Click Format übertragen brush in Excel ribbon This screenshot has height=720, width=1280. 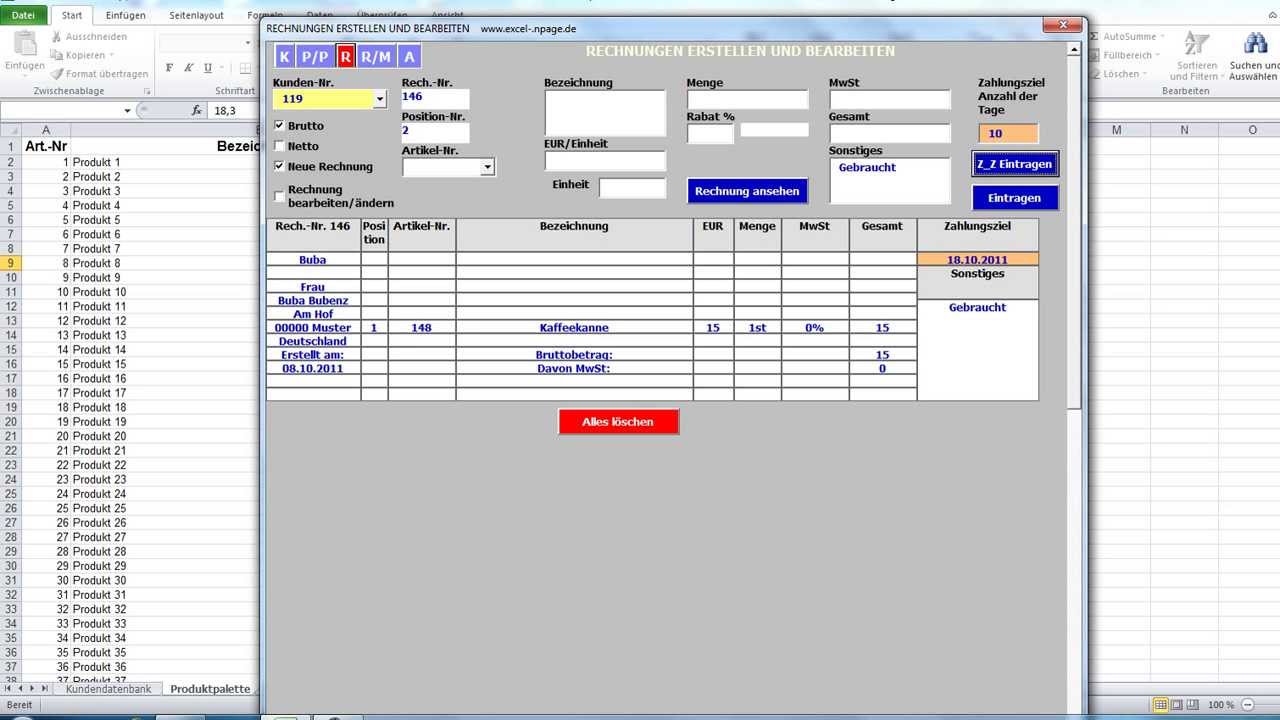[57, 73]
